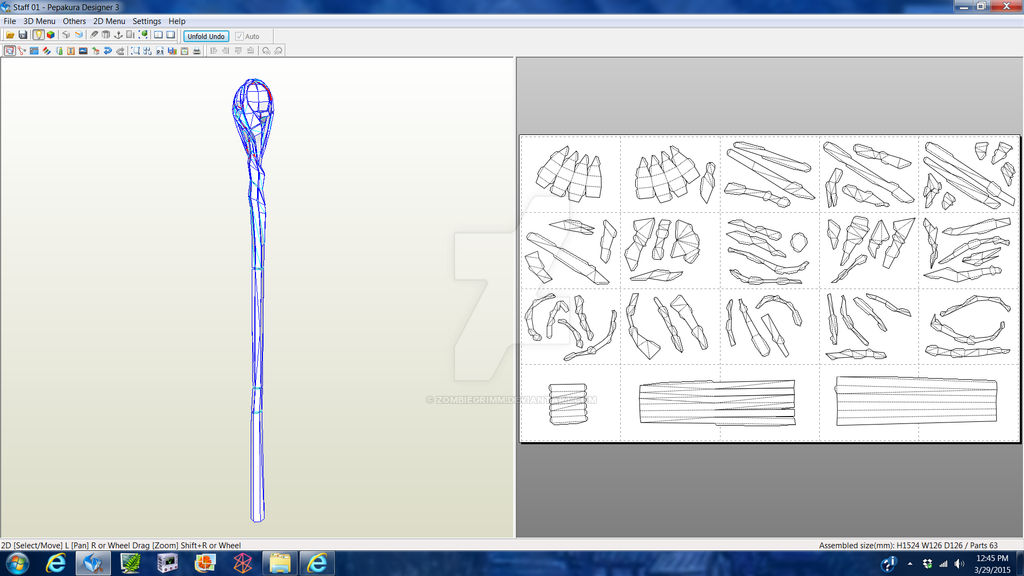Toggle textured view with the cube icon
This screenshot has height=576, width=1024.
[53, 34]
